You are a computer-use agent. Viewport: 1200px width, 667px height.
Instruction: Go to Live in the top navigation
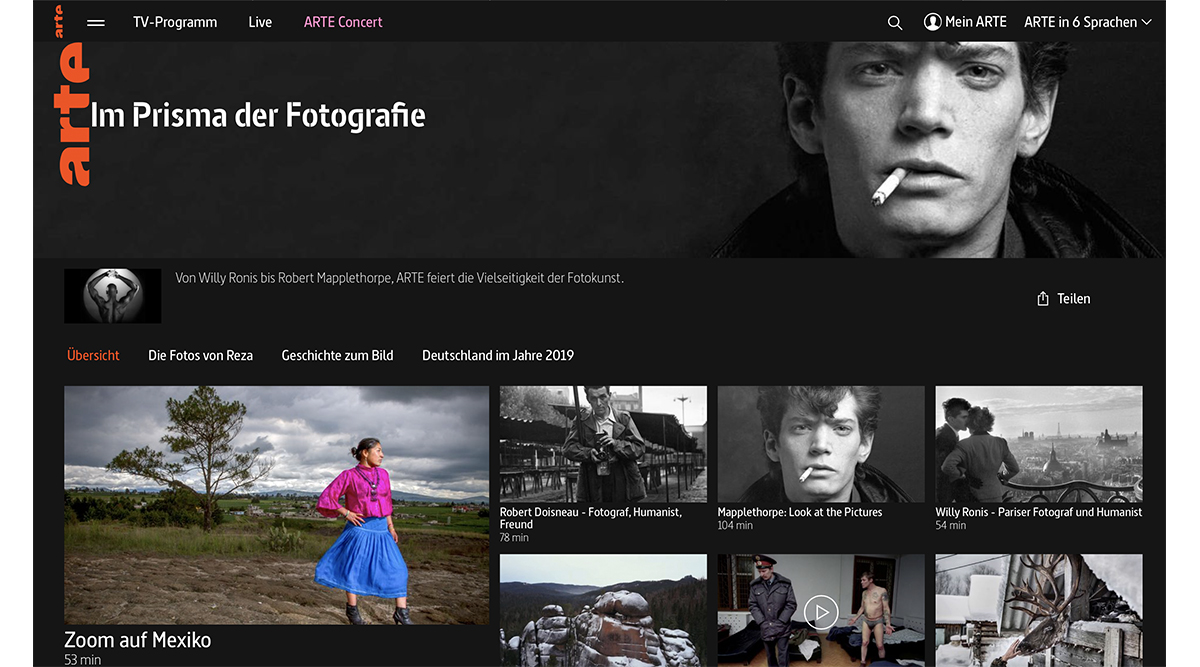[x=260, y=22]
